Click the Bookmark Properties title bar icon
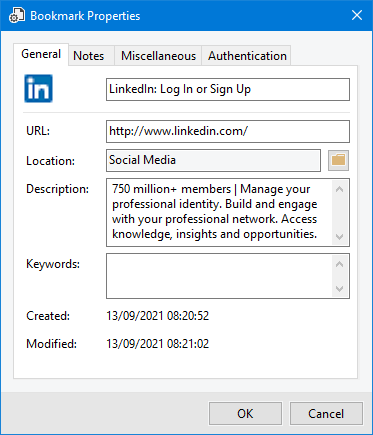 coord(17,16)
